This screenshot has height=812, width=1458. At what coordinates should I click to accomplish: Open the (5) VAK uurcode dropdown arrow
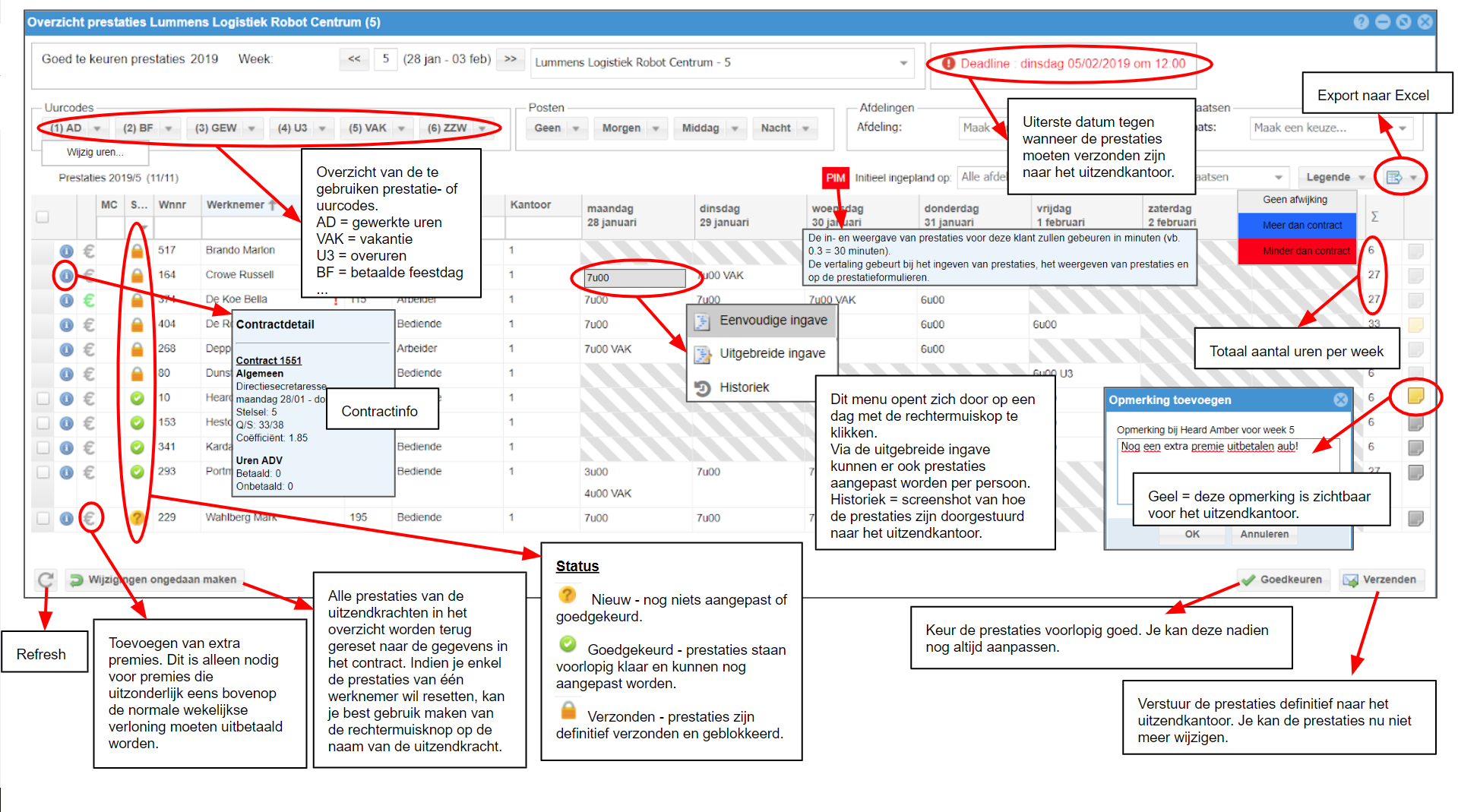click(401, 128)
